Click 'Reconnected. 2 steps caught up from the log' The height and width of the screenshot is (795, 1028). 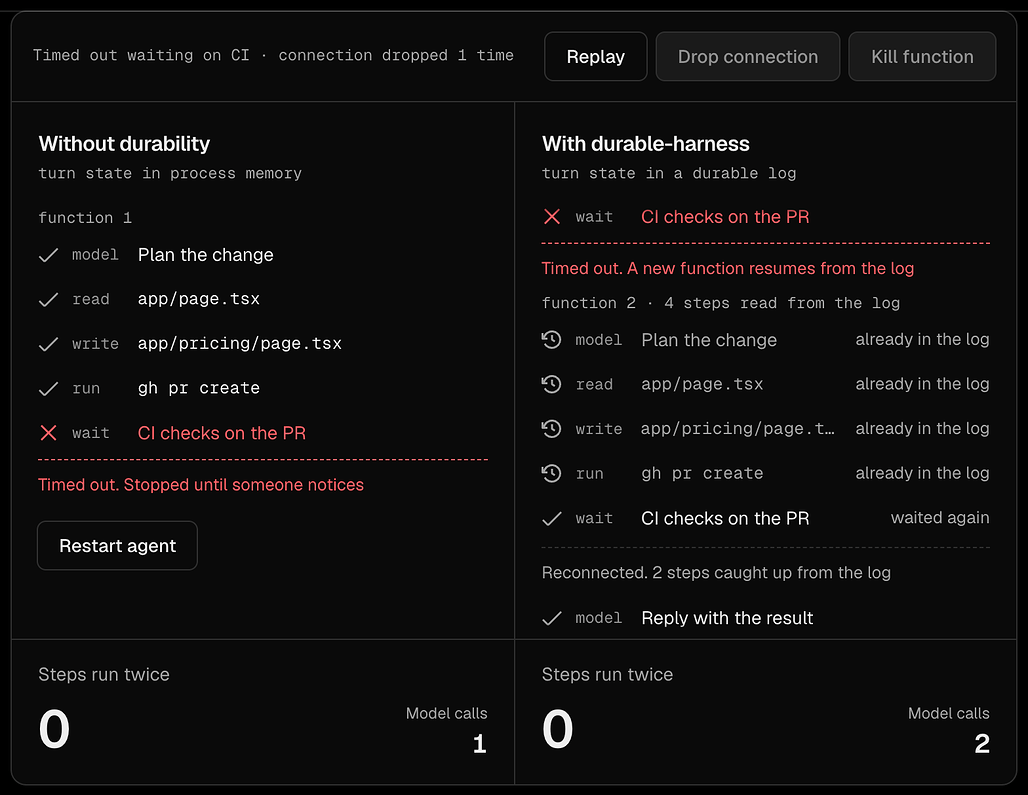pyautogui.click(x=716, y=572)
